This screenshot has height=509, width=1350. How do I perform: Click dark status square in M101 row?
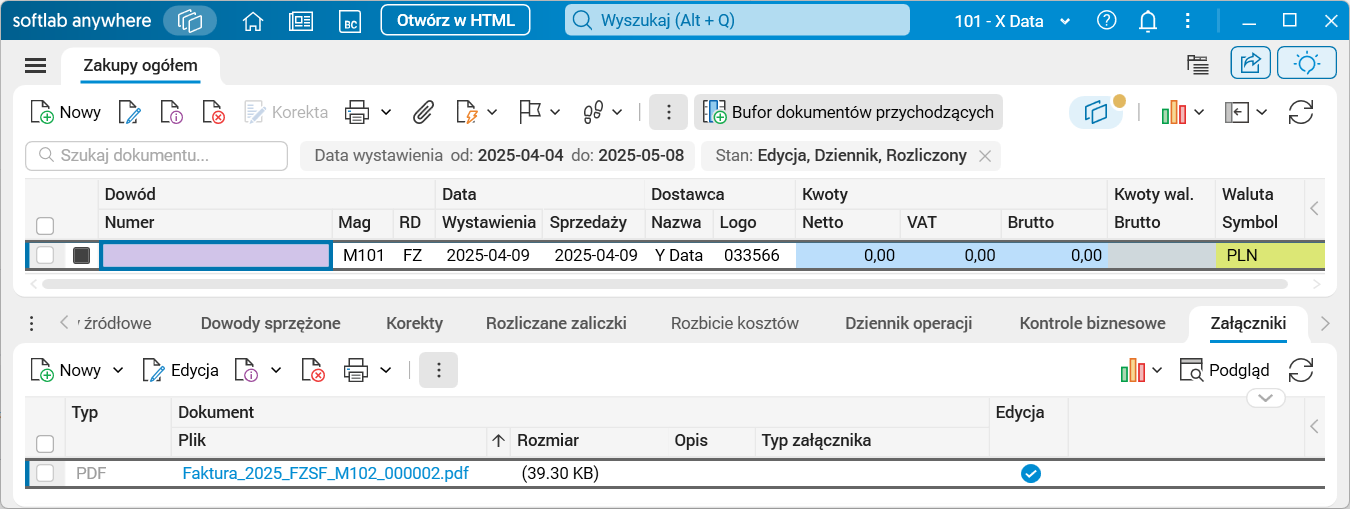tap(82, 255)
